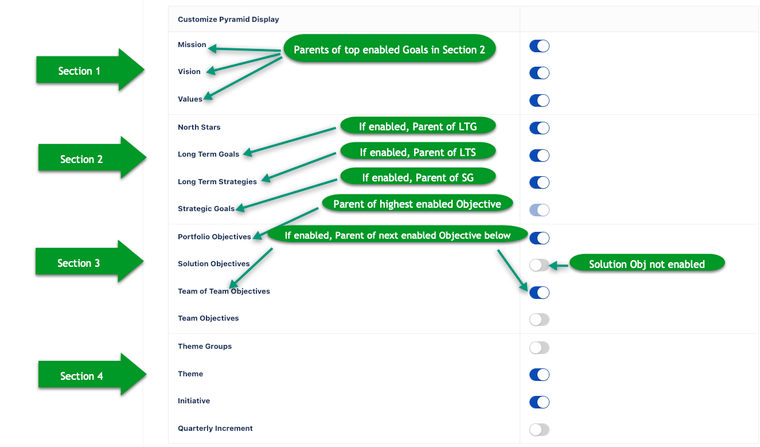Screen dimensions: 760x447
Task: Disable the Theme toggle
Action: pyautogui.click(x=539, y=375)
